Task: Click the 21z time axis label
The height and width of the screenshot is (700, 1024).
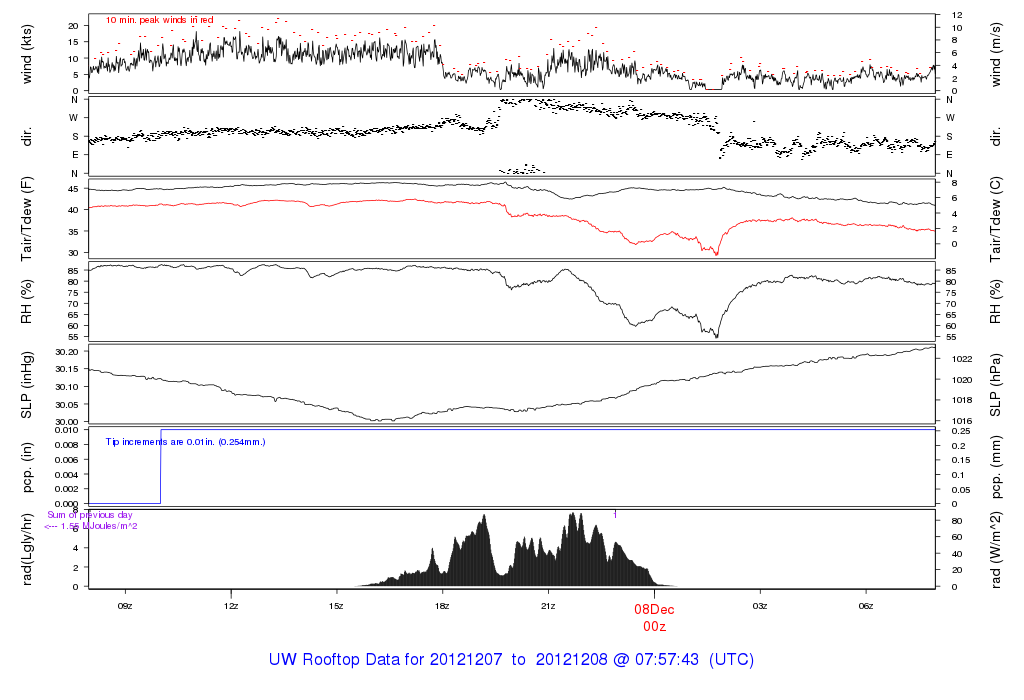Action: tap(548, 606)
